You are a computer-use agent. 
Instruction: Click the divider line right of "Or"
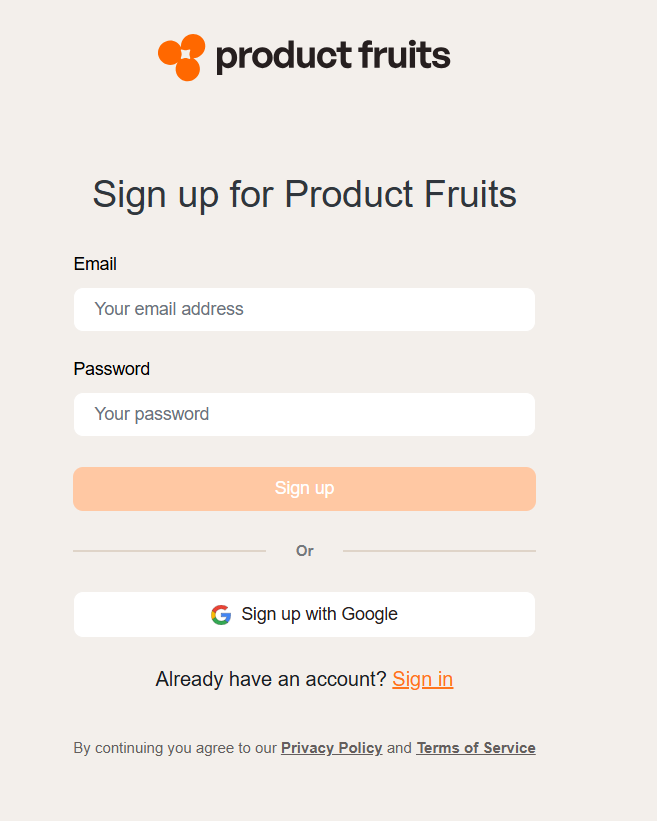439,551
